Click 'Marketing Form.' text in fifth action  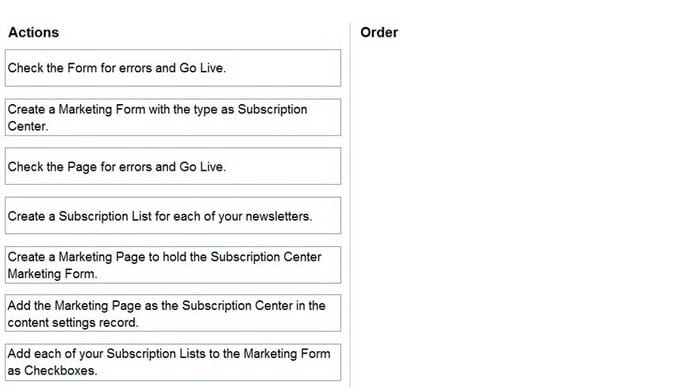coord(52,274)
